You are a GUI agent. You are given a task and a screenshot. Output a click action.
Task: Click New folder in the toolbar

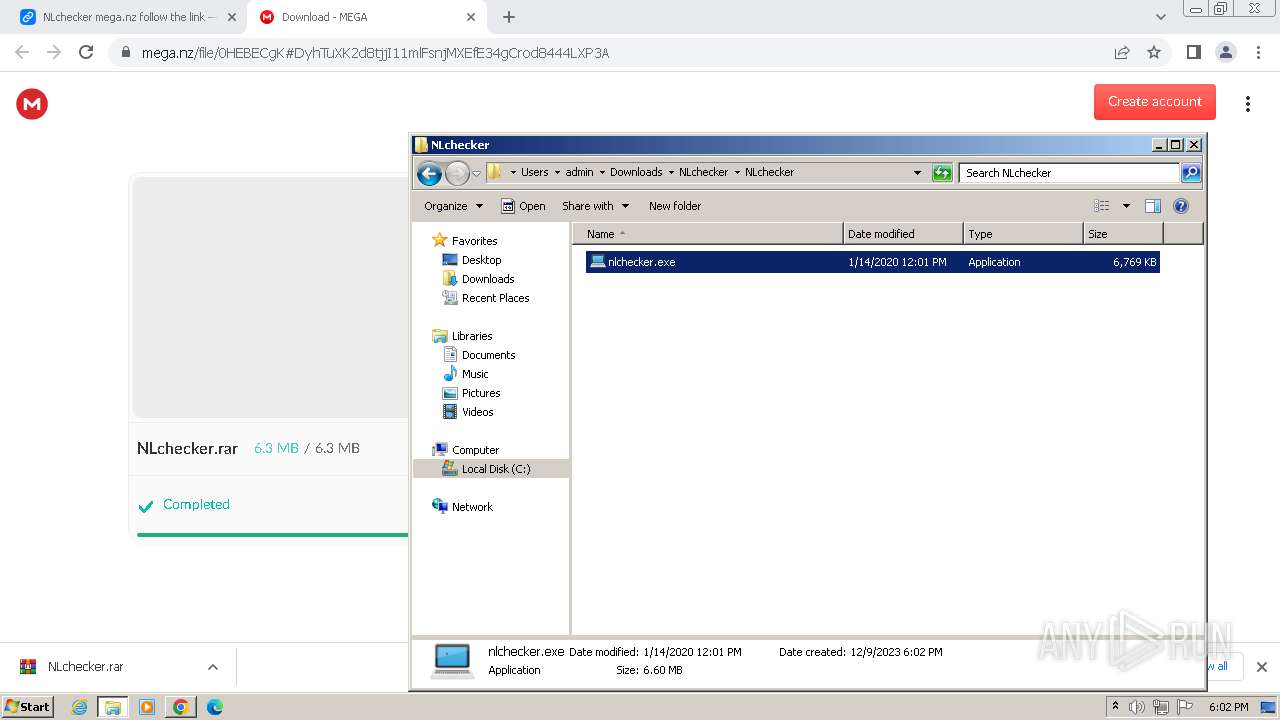point(675,206)
